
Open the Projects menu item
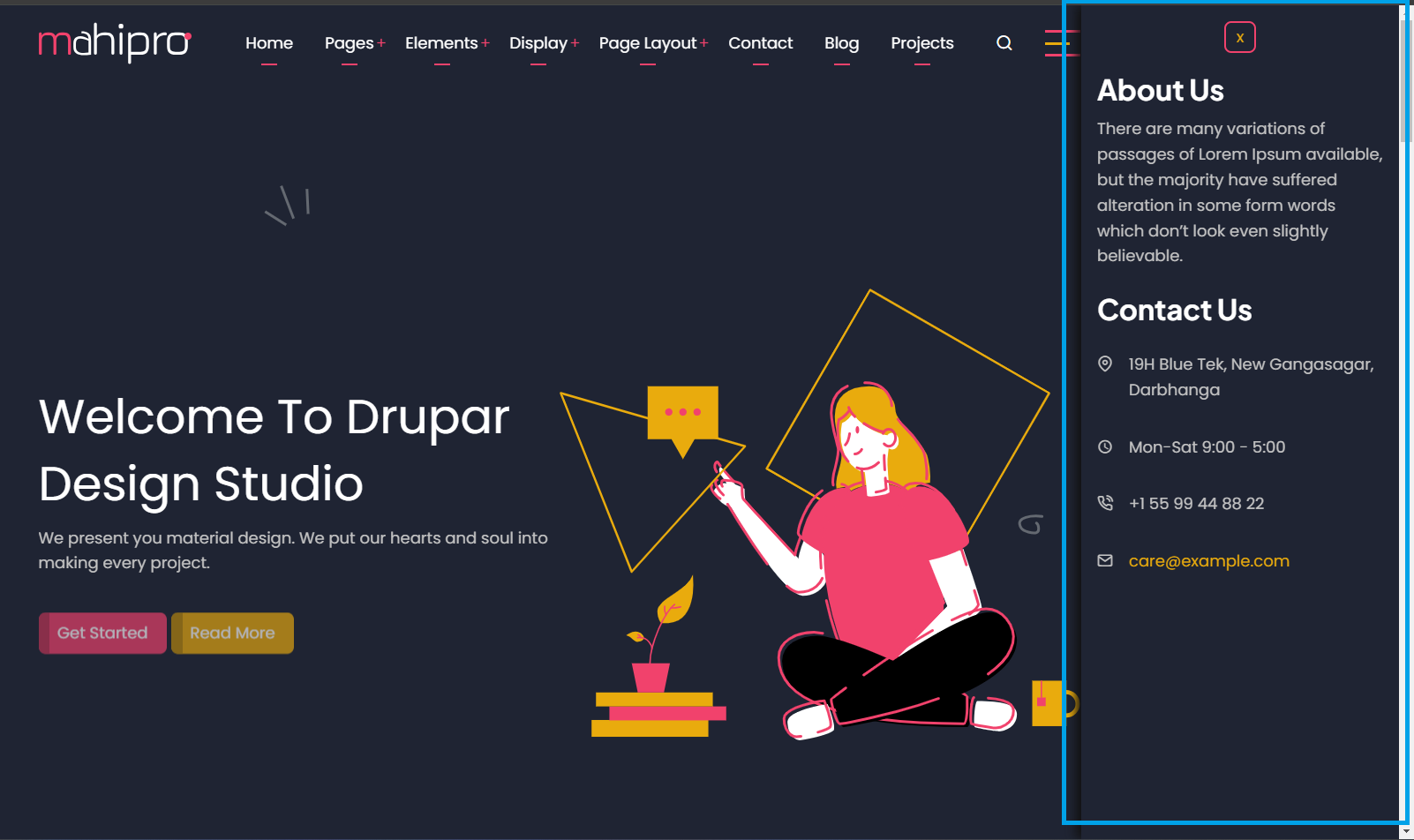click(921, 43)
